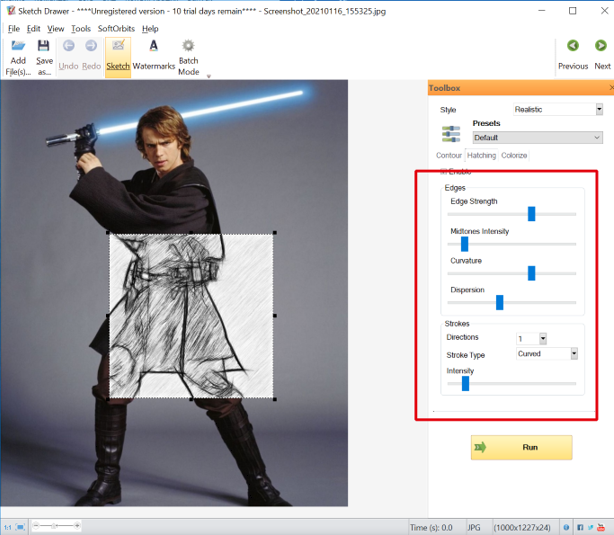Click the presets sliders icon

pos(451,134)
